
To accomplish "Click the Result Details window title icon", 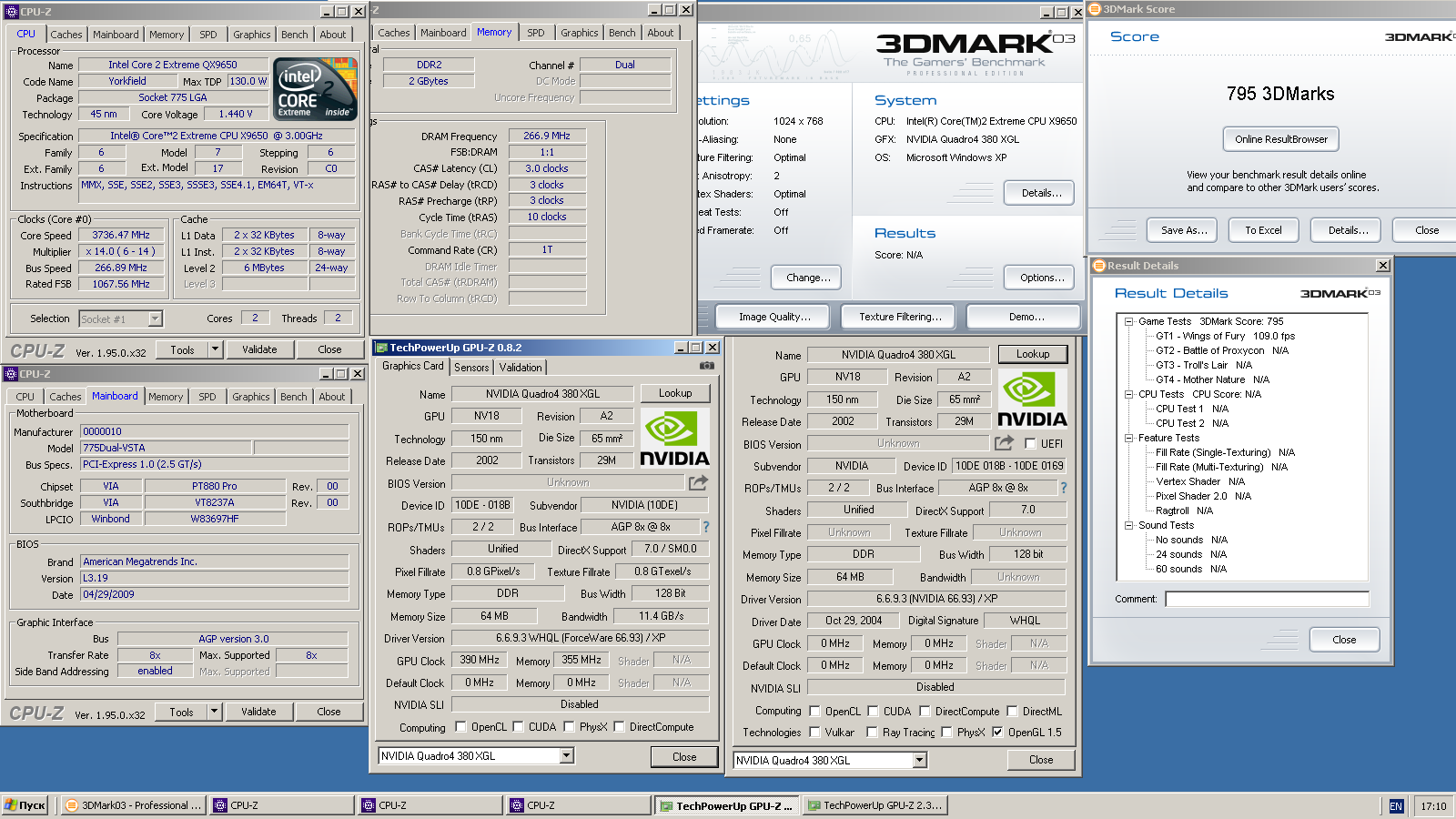I will point(1098,266).
